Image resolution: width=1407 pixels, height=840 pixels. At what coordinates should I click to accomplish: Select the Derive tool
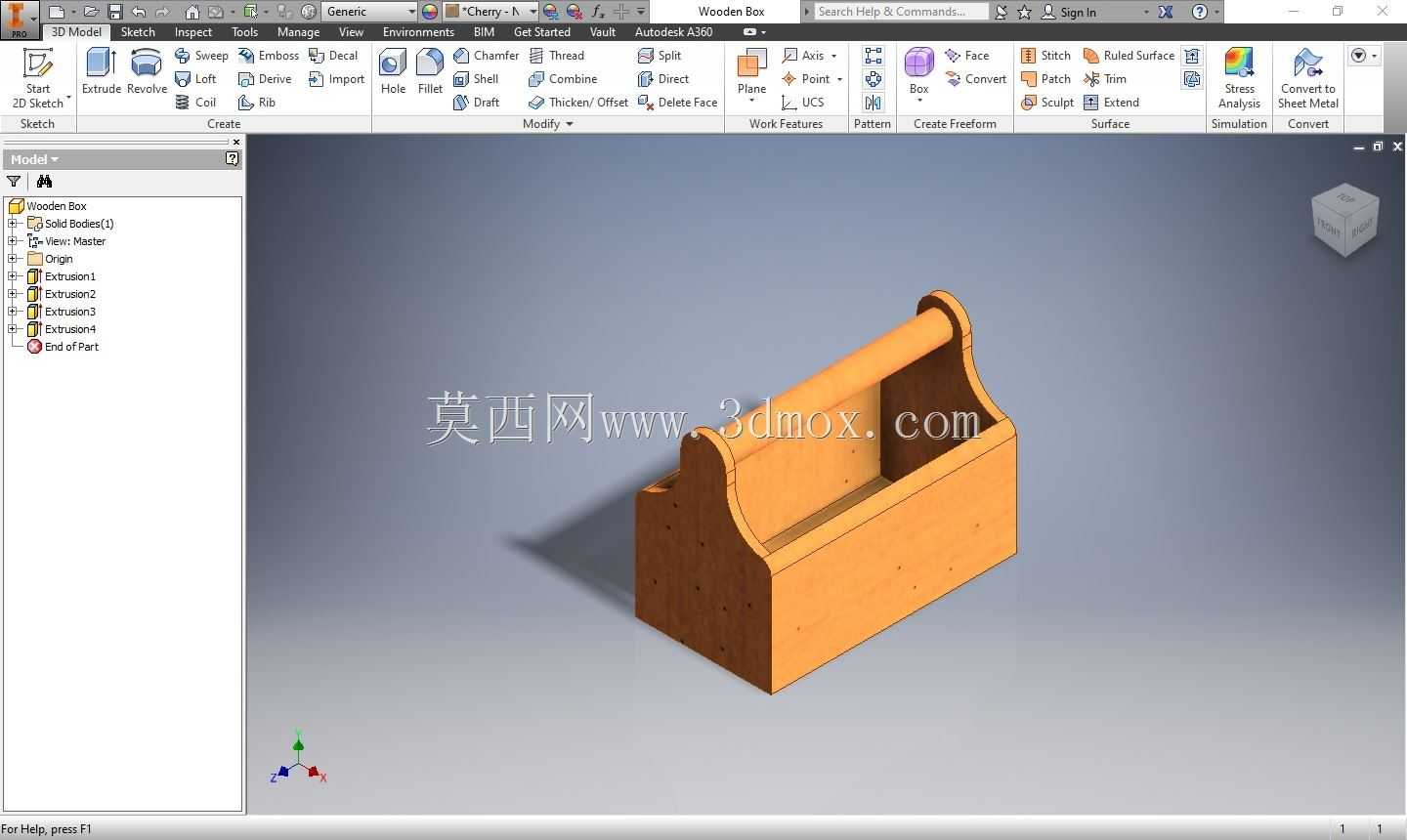(x=265, y=79)
